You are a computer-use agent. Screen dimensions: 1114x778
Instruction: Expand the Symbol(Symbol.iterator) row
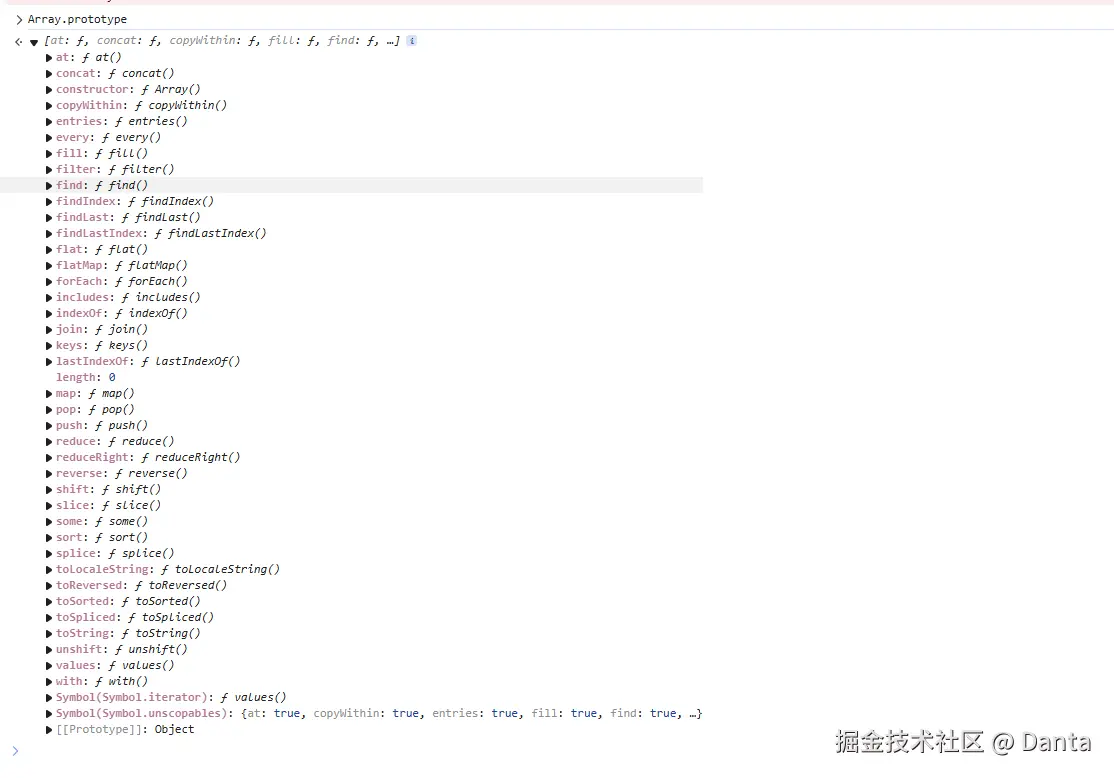[x=49, y=698]
